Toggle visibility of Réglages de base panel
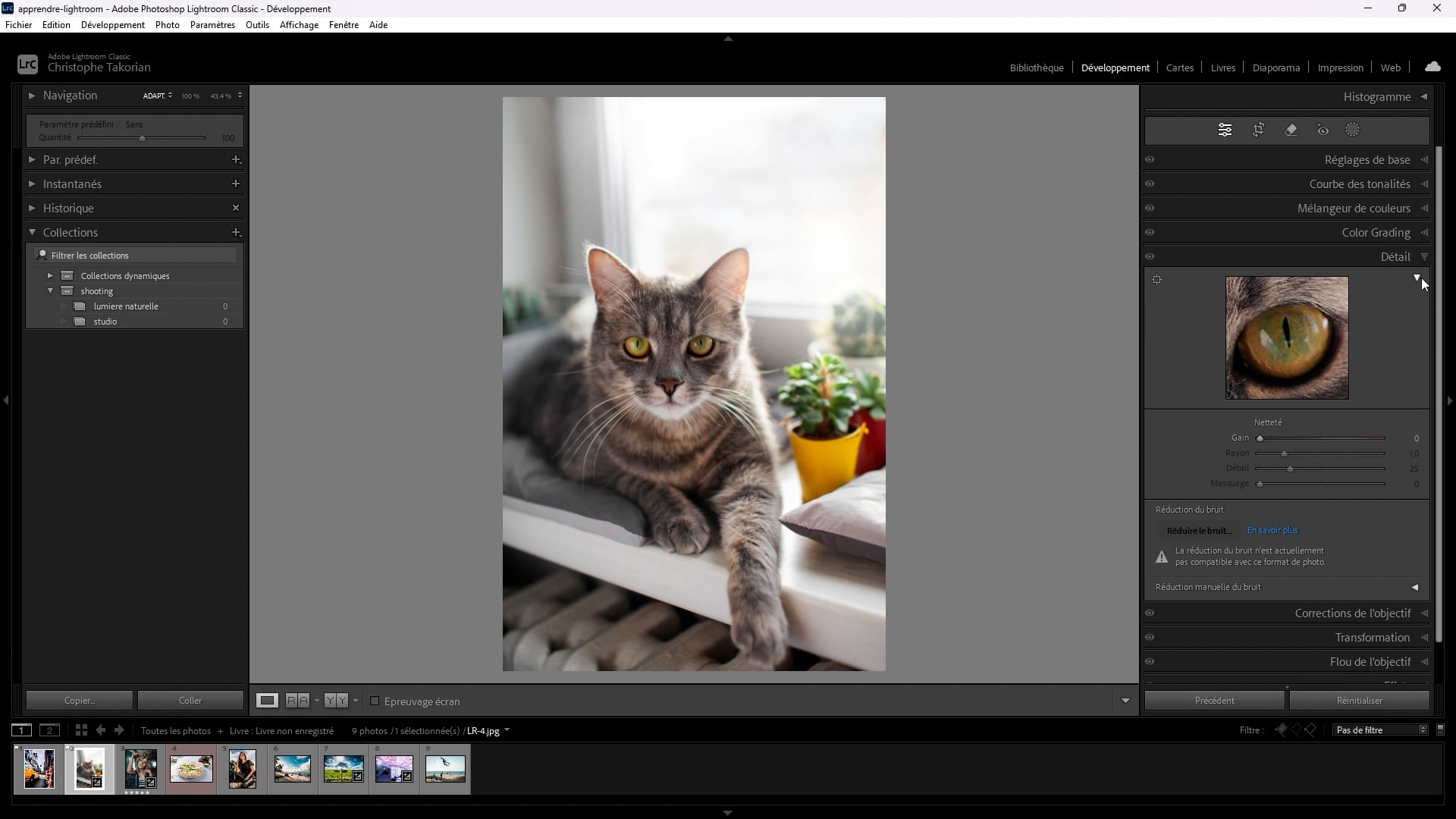The height and width of the screenshot is (819, 1456). (x=1150, y=160)
